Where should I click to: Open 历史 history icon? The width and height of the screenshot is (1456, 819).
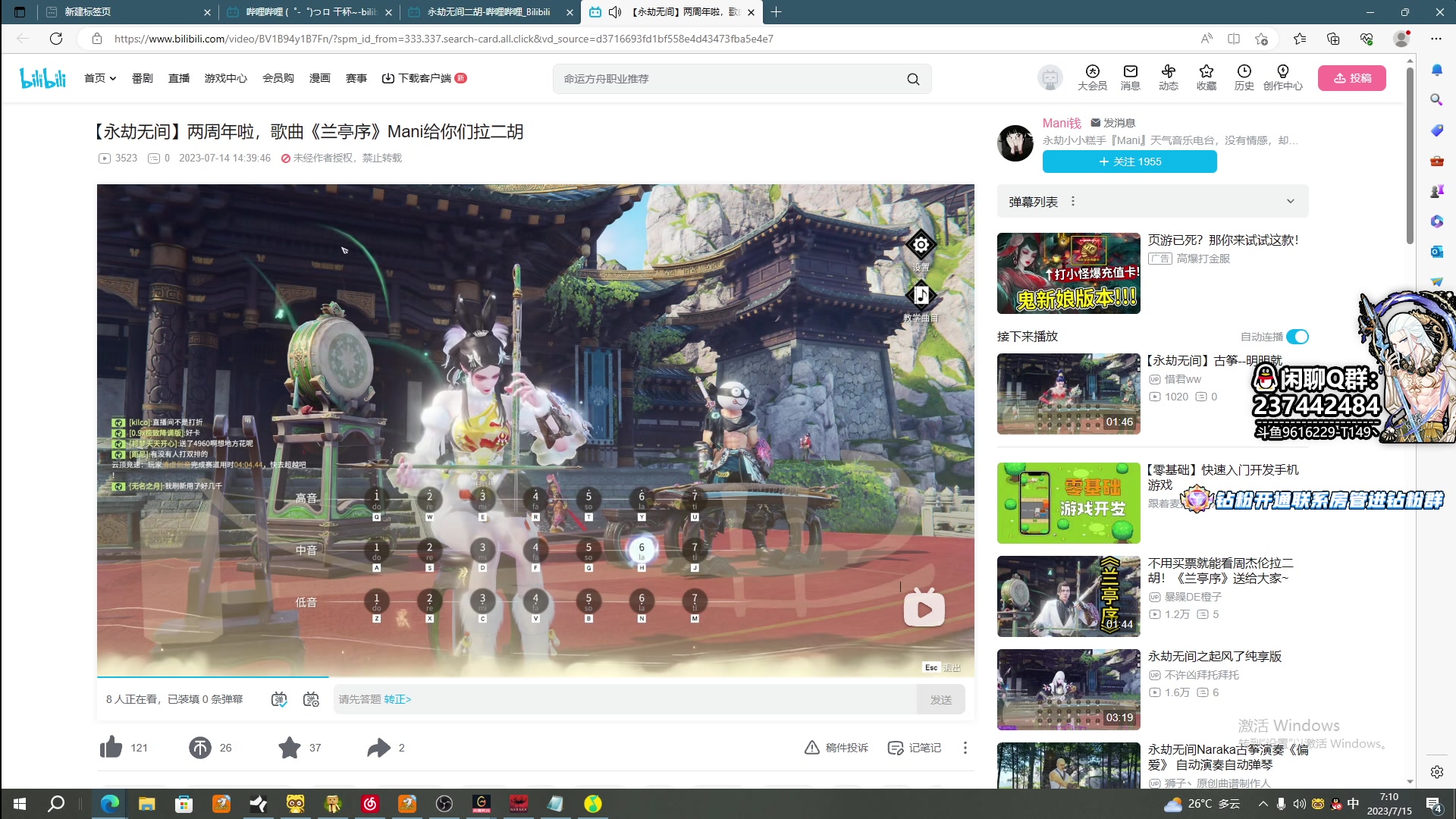(x=1244, y=77)
